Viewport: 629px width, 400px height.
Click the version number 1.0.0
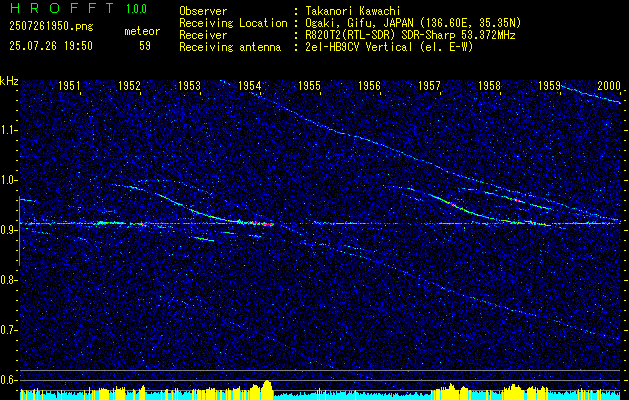pyautogui.click(x=136, y=9)
